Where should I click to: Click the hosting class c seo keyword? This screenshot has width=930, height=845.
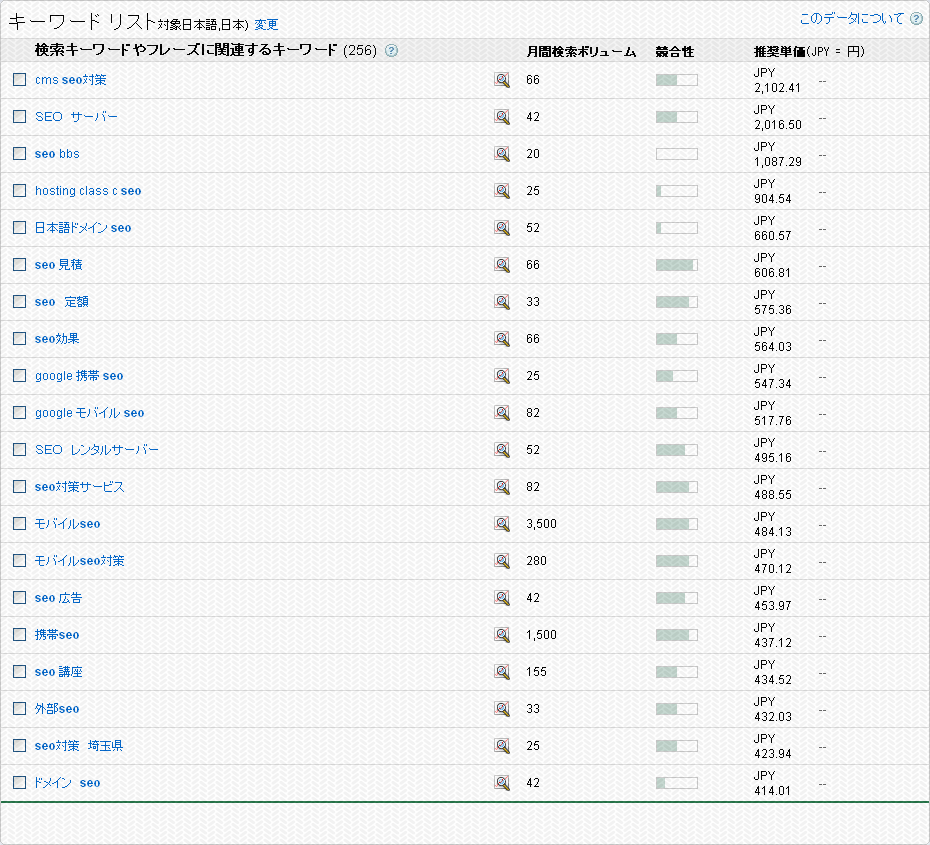coord(88,191)
